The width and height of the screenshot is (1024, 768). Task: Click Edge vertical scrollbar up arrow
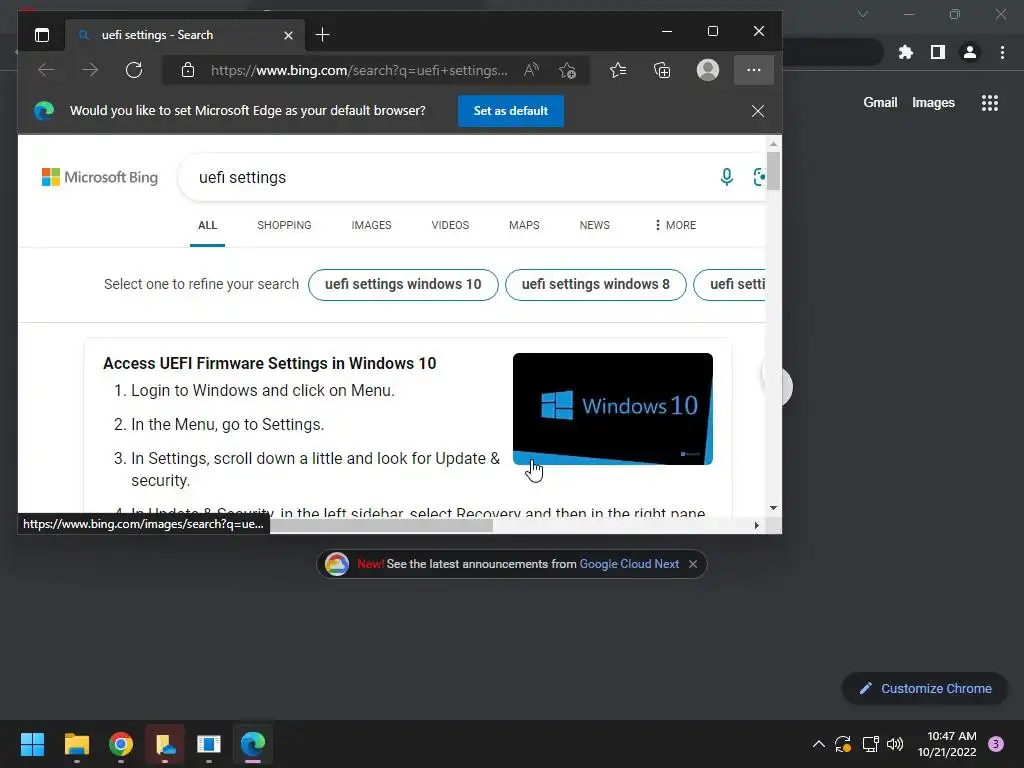pos(774,144)
